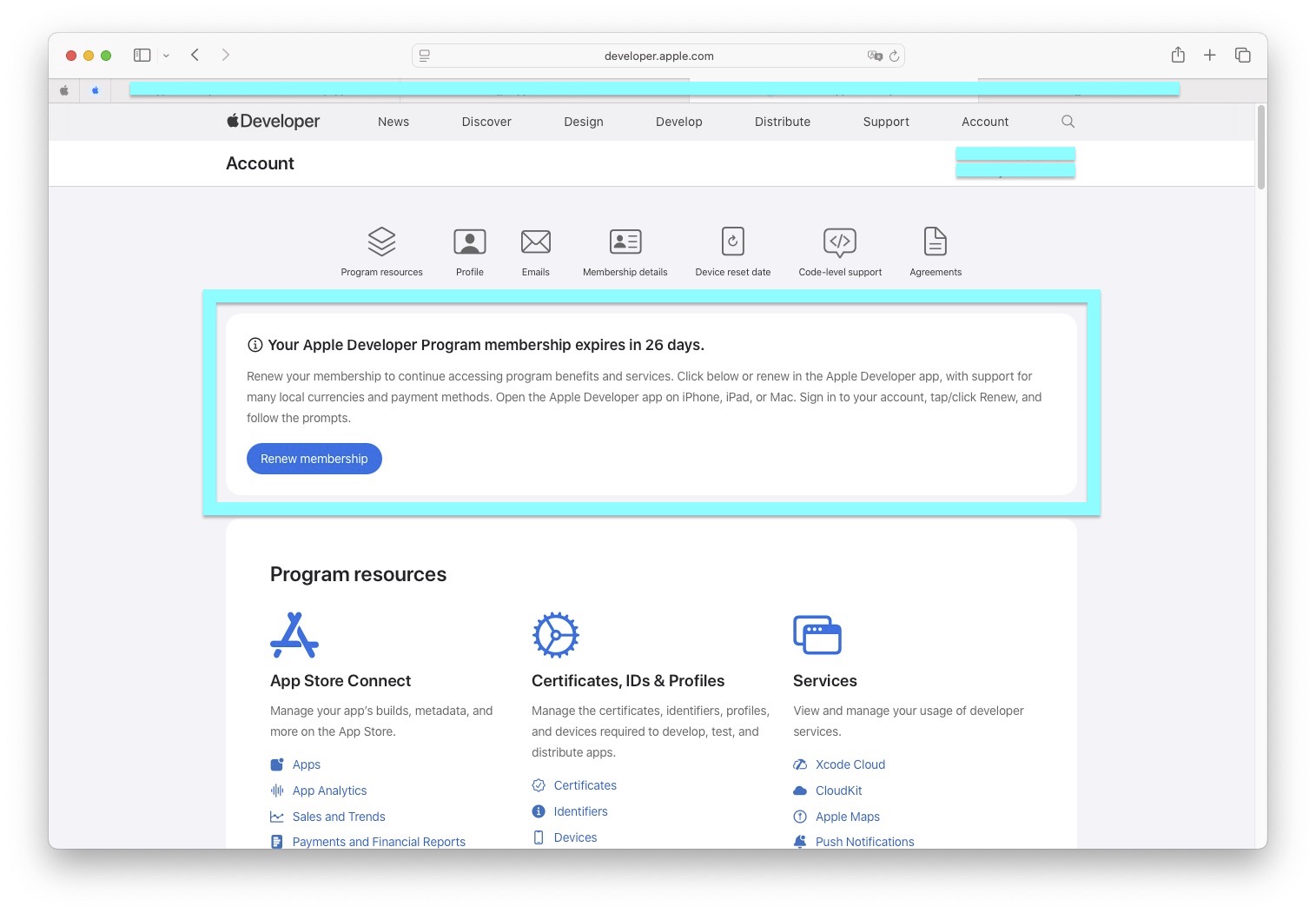Open the Services heading
The width and height of the screenshot is (1316, 913).
click(825, 681)
